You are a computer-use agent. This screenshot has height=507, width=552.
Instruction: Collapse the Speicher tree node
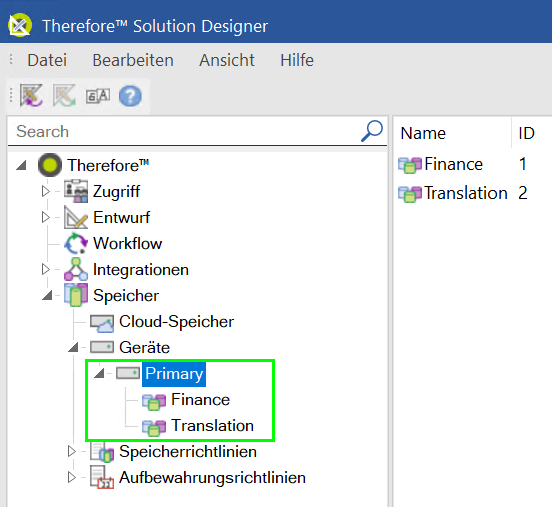[x=47, y=295]
